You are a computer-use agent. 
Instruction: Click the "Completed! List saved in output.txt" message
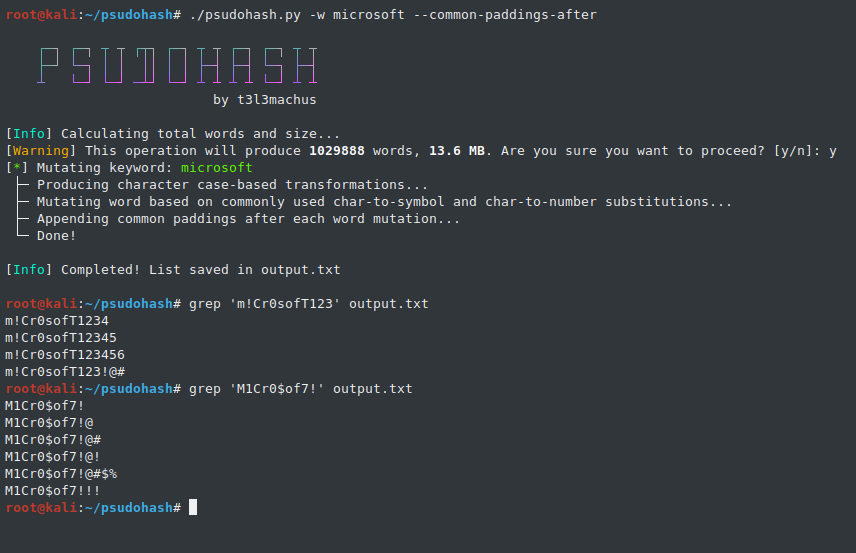[200, 270]
